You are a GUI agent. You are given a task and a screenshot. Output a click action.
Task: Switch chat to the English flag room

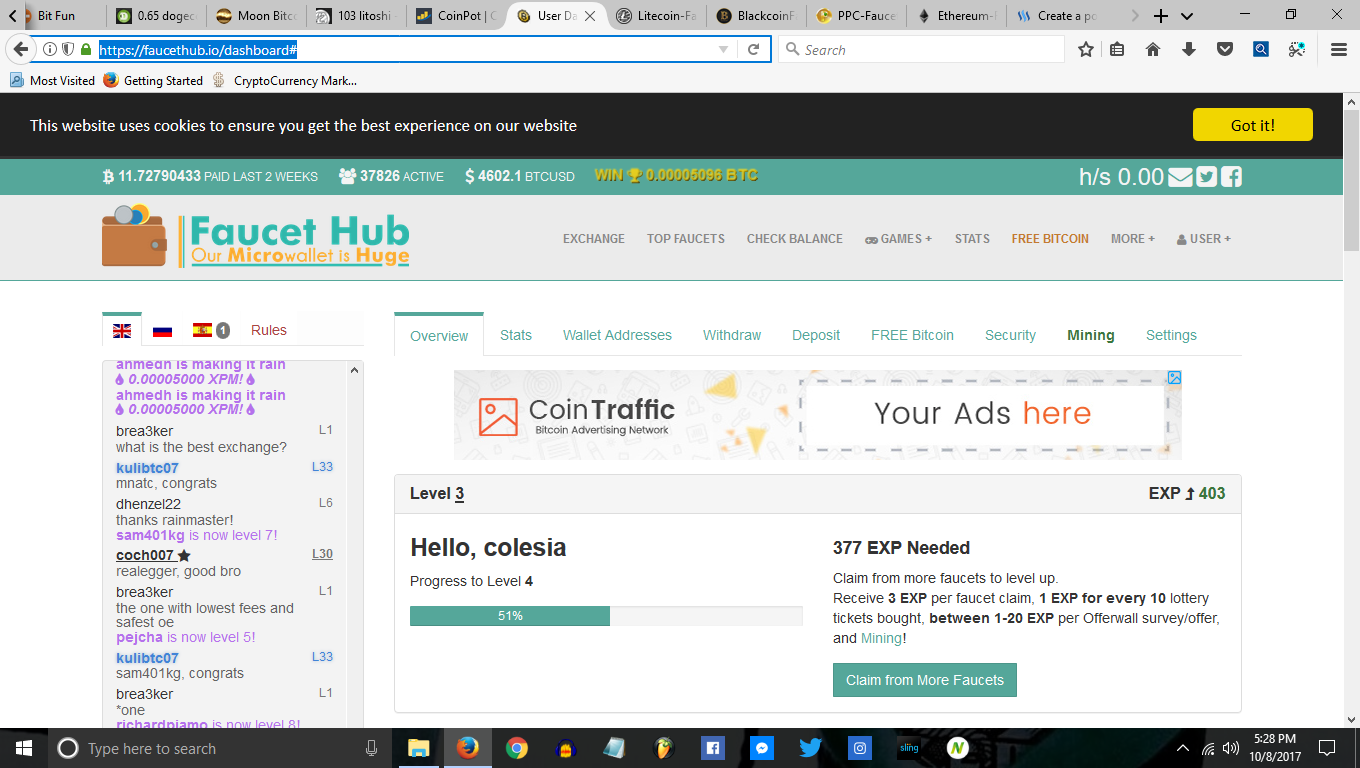122,331
